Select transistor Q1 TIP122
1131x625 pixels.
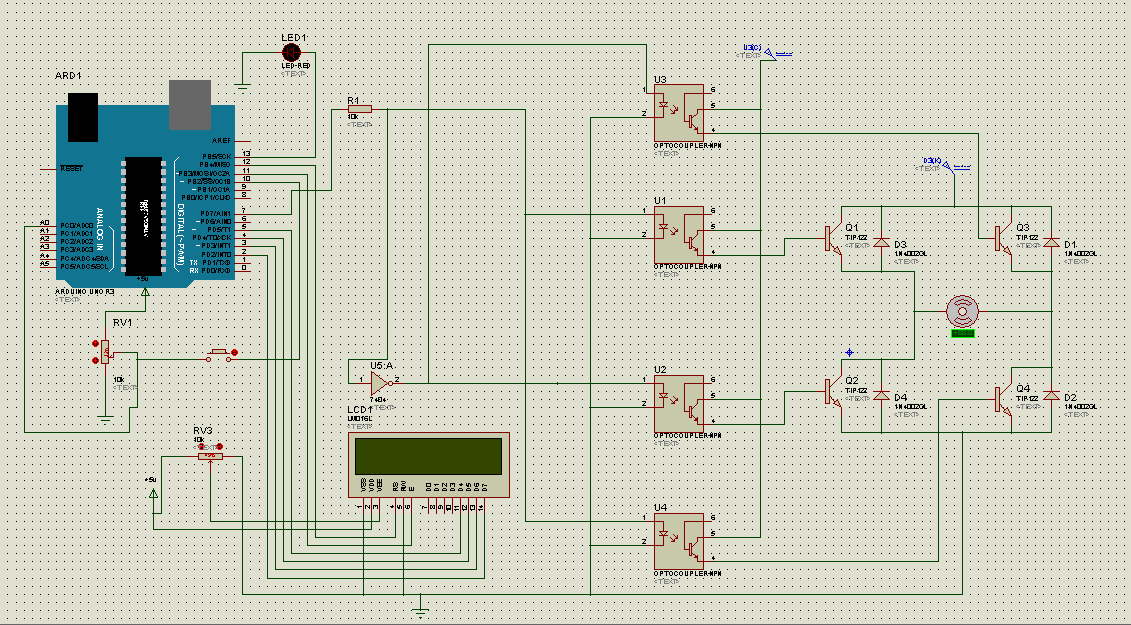click(x=834, y=239)
